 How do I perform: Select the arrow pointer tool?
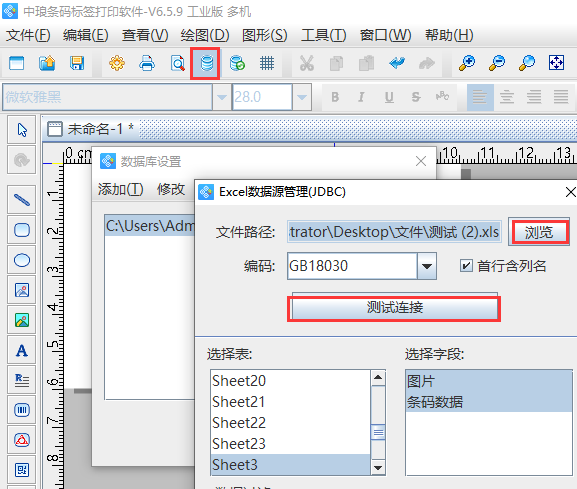coord(22,130)
